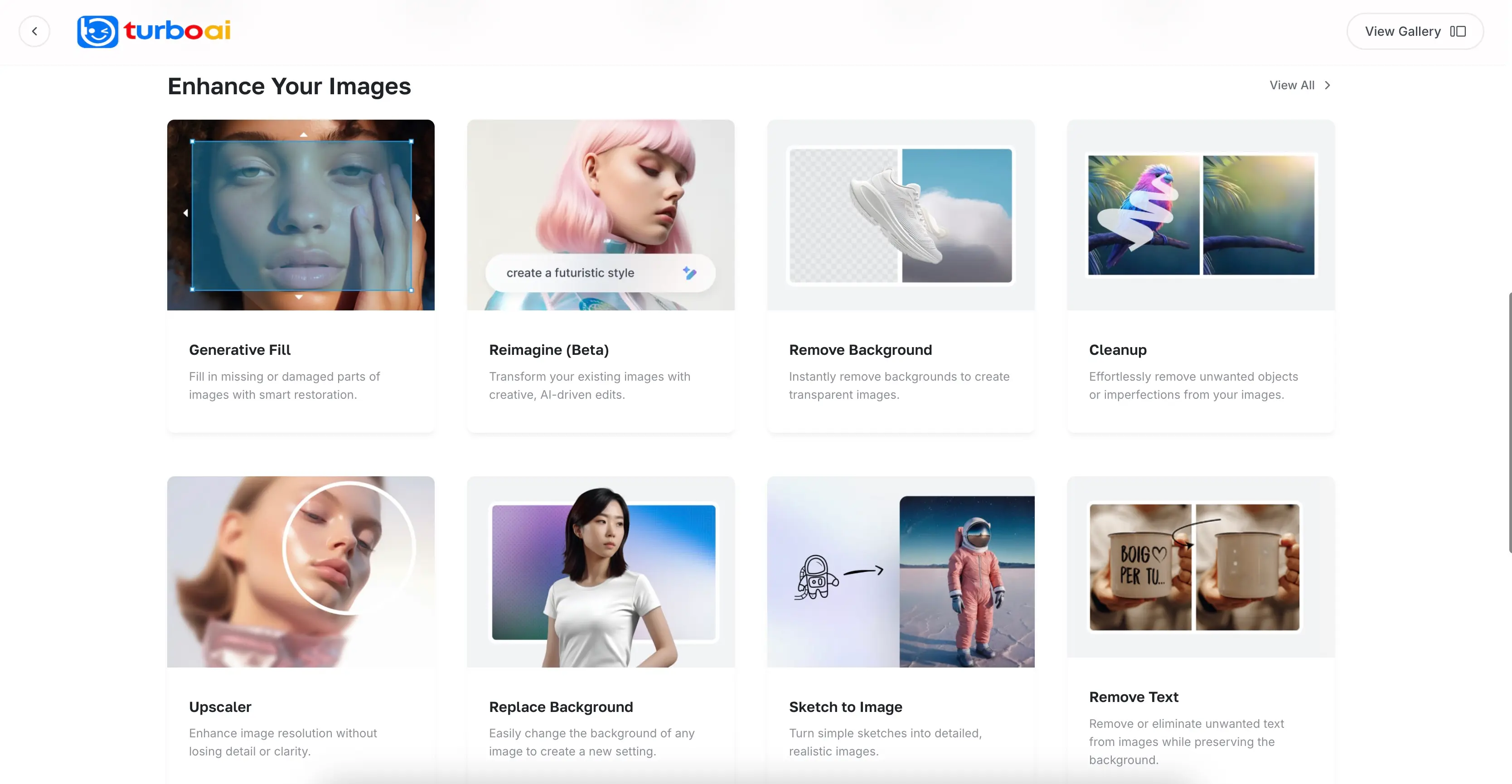Open the Upscaler portrait thumbnail
1512x784 pixels.
[x=300, y=571]
